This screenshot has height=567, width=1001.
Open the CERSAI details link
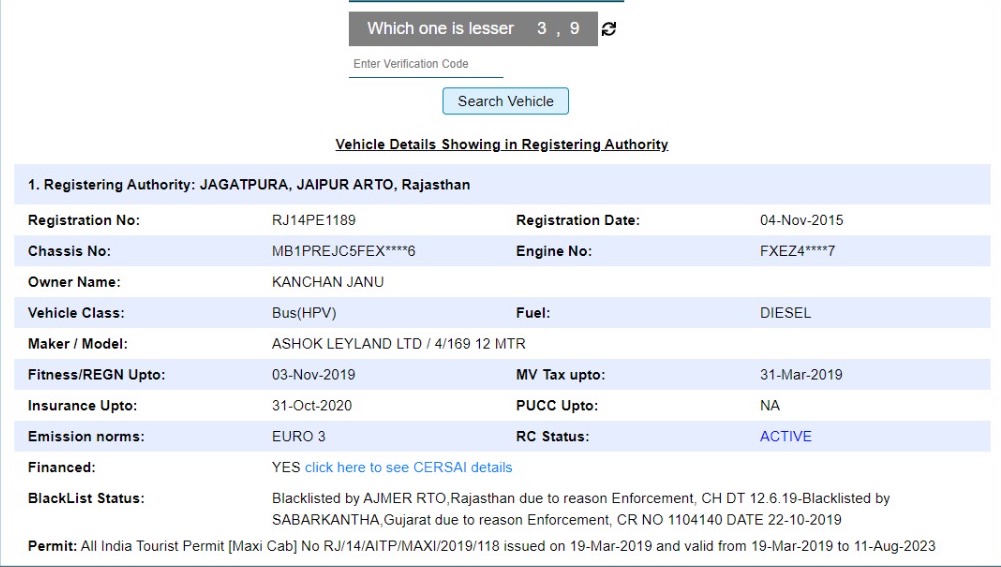(408, 467)
